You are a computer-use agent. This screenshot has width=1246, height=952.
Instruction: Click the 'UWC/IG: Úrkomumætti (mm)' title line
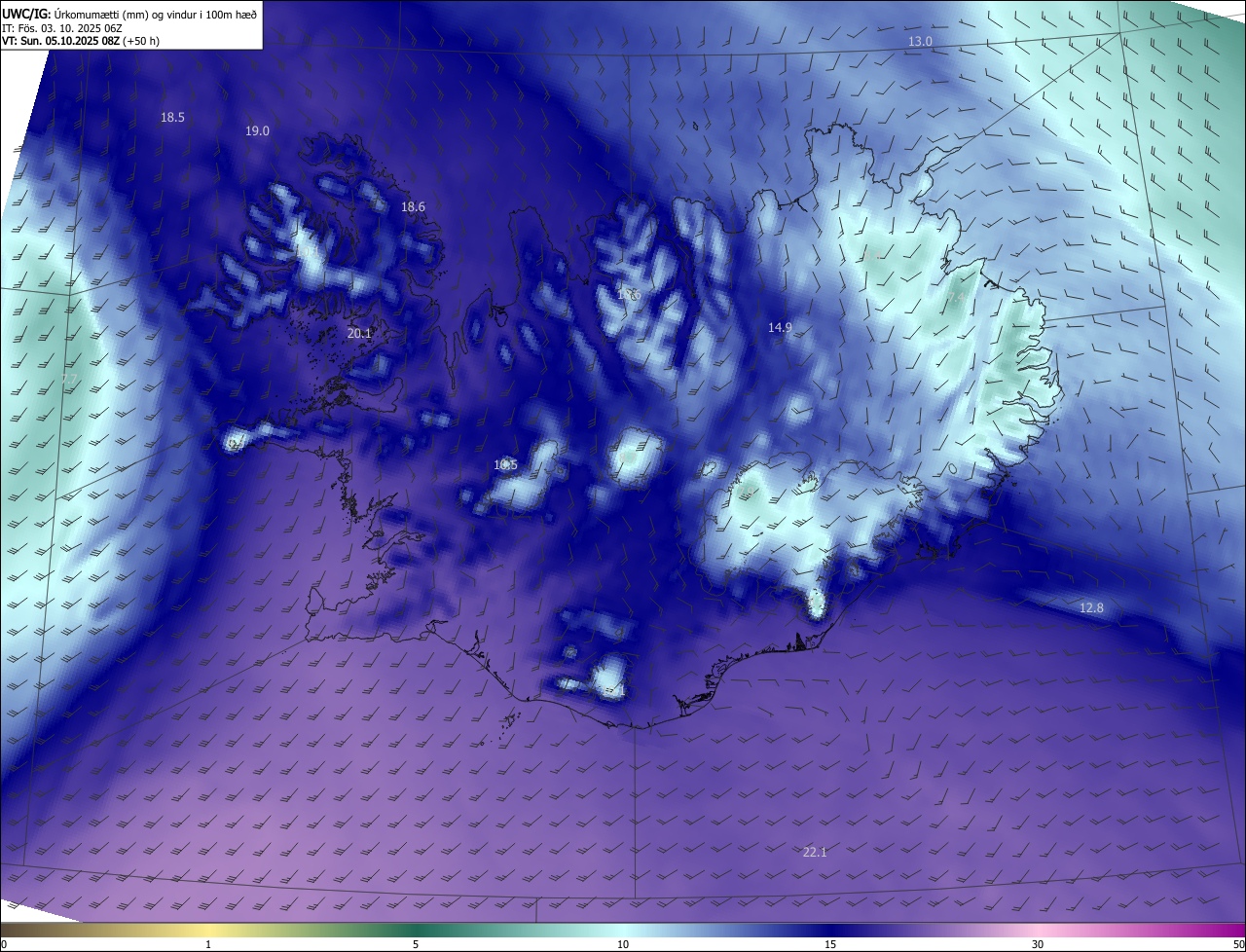click(129, 14)
